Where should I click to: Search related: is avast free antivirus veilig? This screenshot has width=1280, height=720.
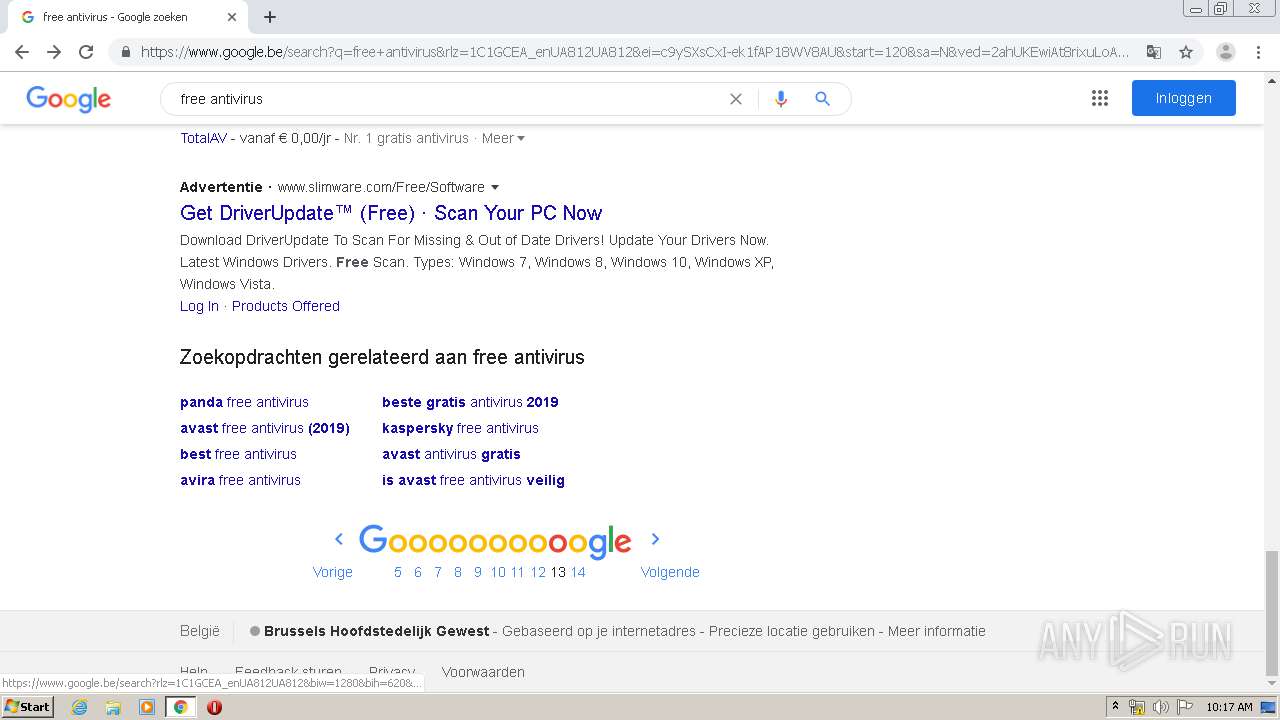(473, 480)
